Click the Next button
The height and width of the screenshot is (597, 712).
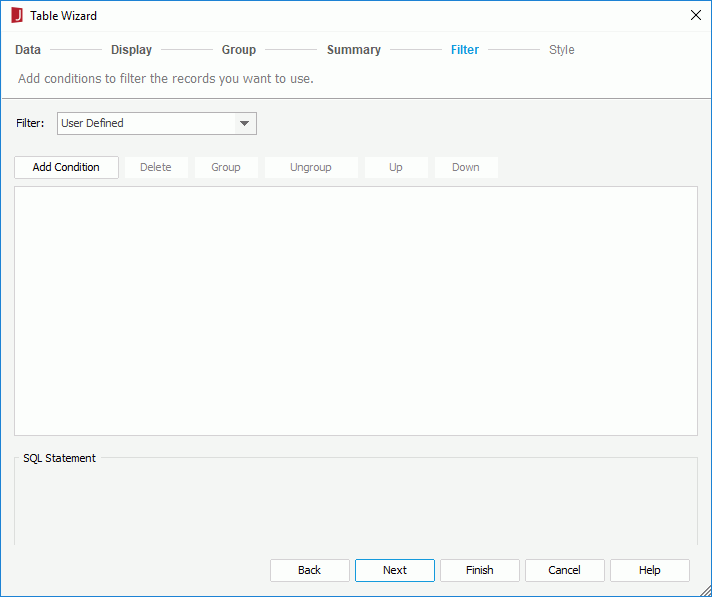click(x=395, y=570)
